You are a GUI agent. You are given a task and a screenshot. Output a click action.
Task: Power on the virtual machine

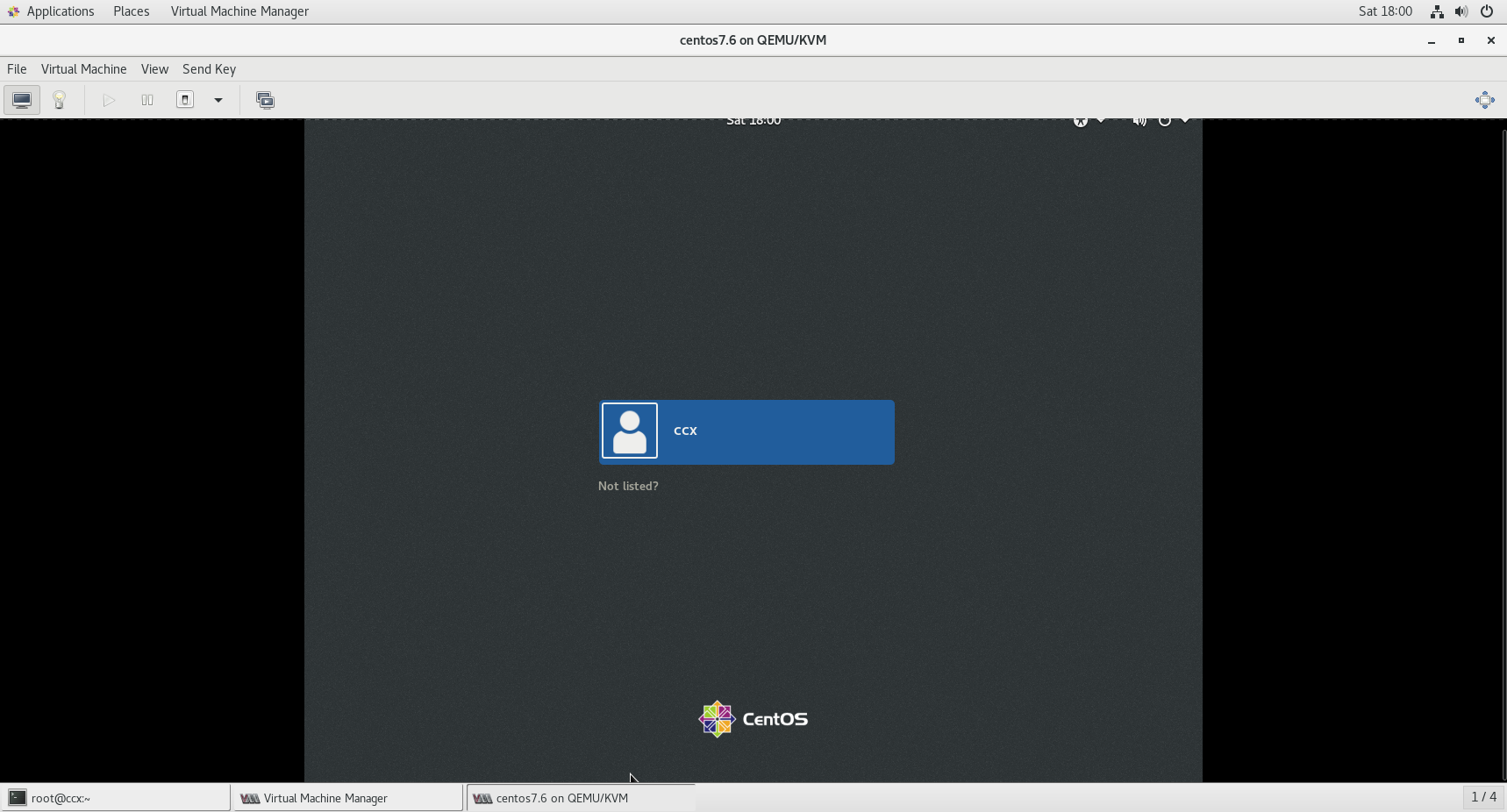pos(109,100)
